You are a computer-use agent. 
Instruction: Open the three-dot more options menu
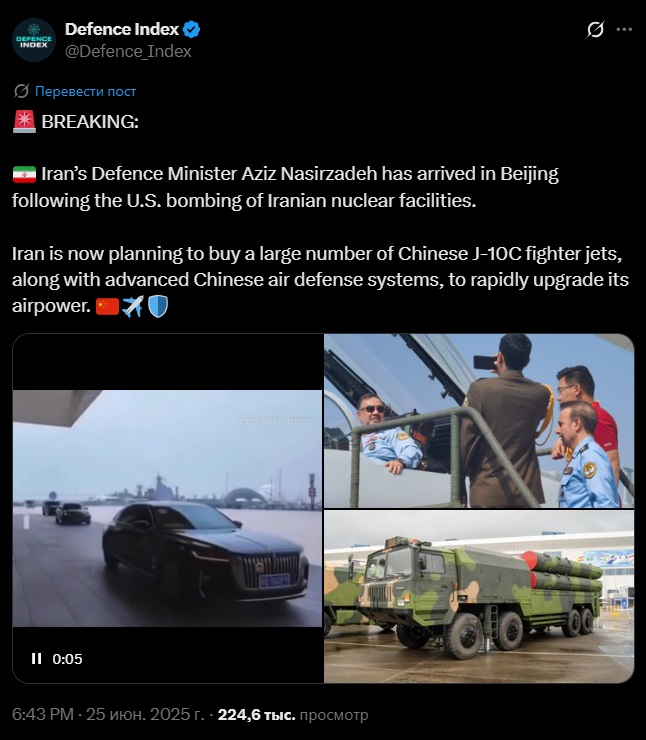624,29
